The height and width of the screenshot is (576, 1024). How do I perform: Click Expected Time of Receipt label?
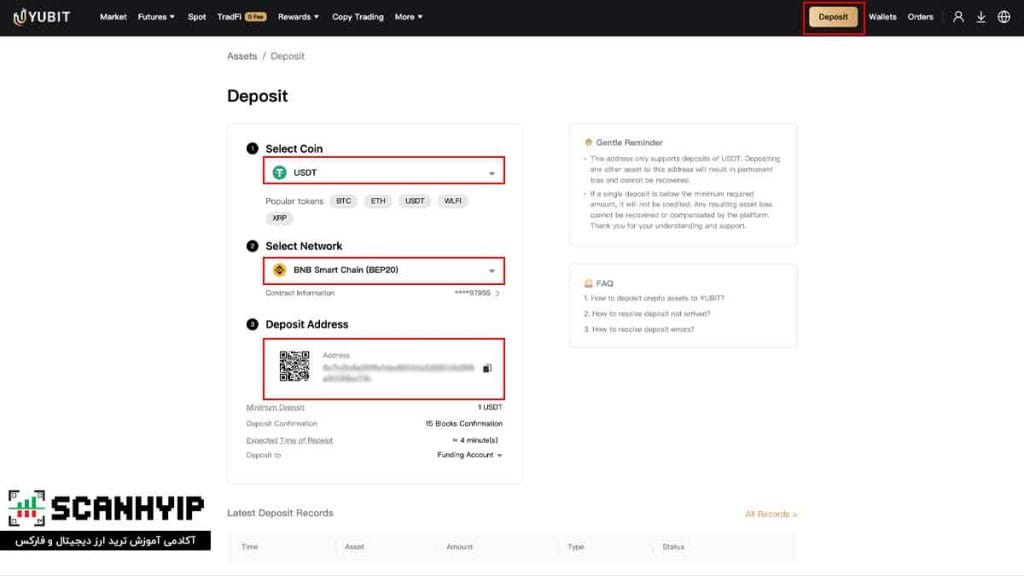click(x=289, y=440)
